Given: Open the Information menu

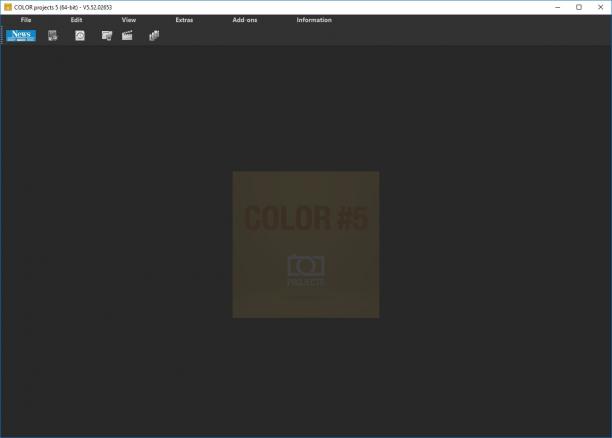Looking at the screenshot, I should 314,20.
